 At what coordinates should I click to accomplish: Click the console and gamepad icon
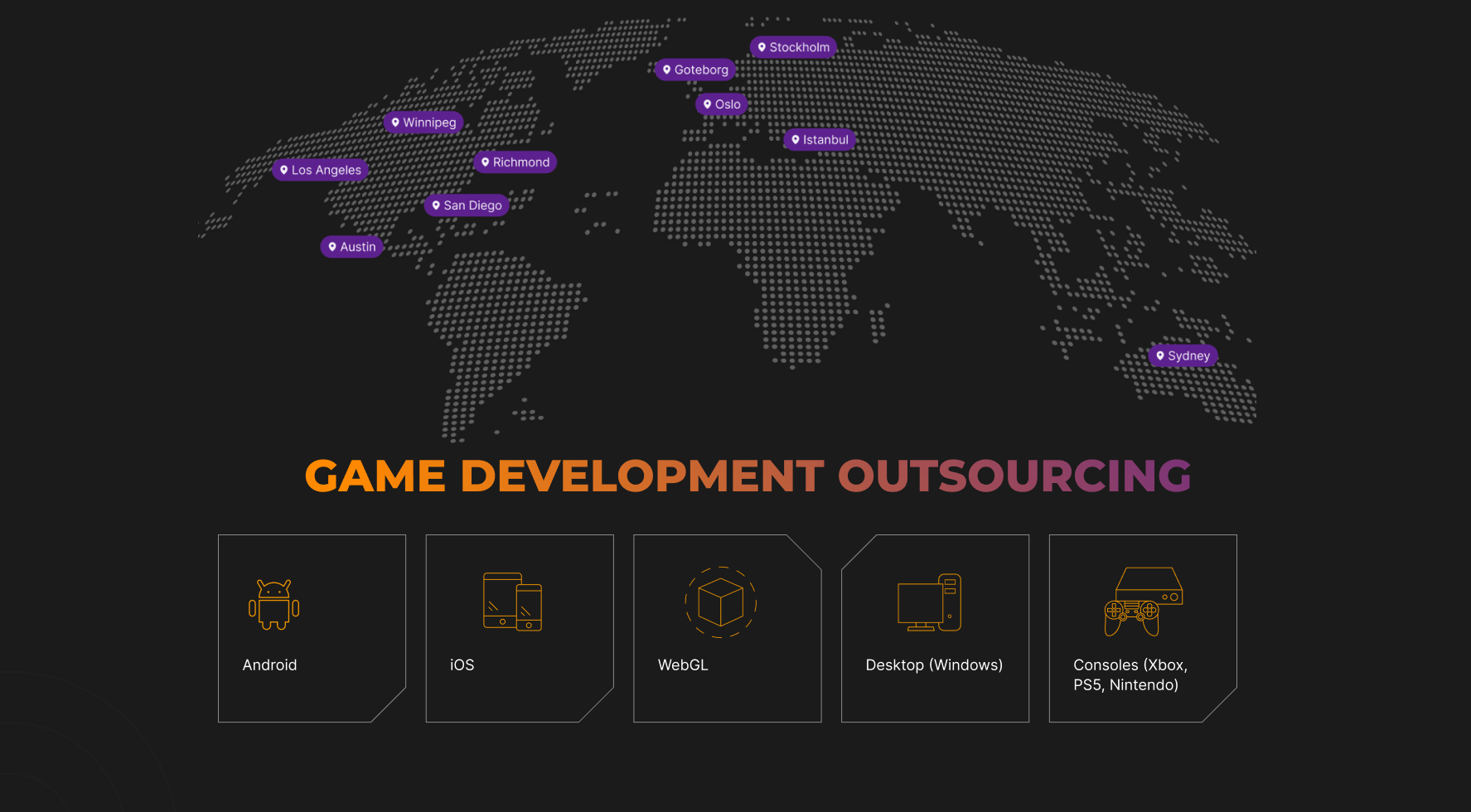[1144, 602]
